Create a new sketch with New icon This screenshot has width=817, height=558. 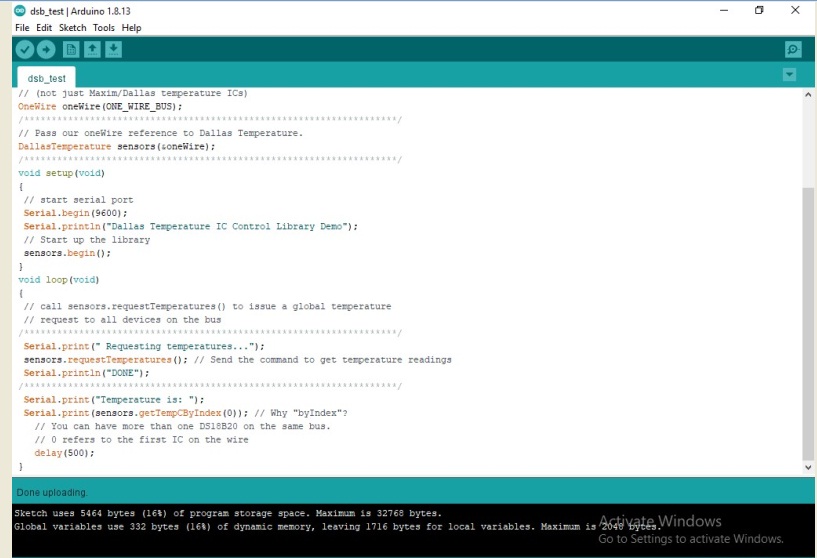(71, 49)
